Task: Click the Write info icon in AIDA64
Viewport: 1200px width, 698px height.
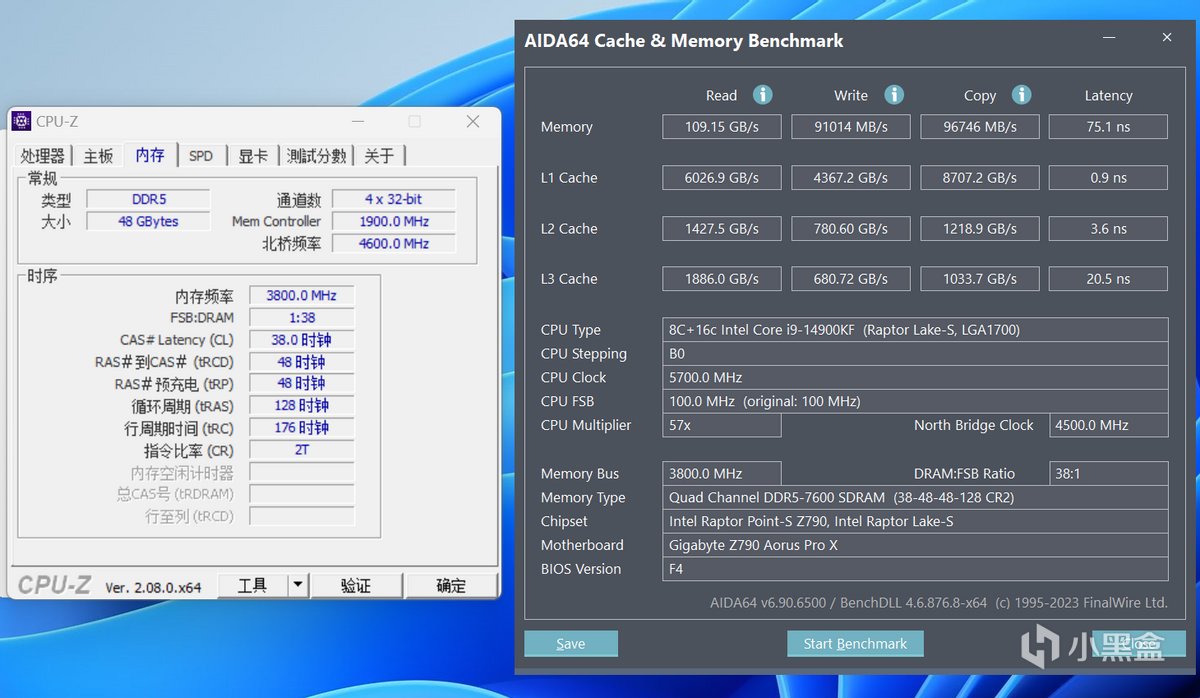Action: tap(894, 95)
